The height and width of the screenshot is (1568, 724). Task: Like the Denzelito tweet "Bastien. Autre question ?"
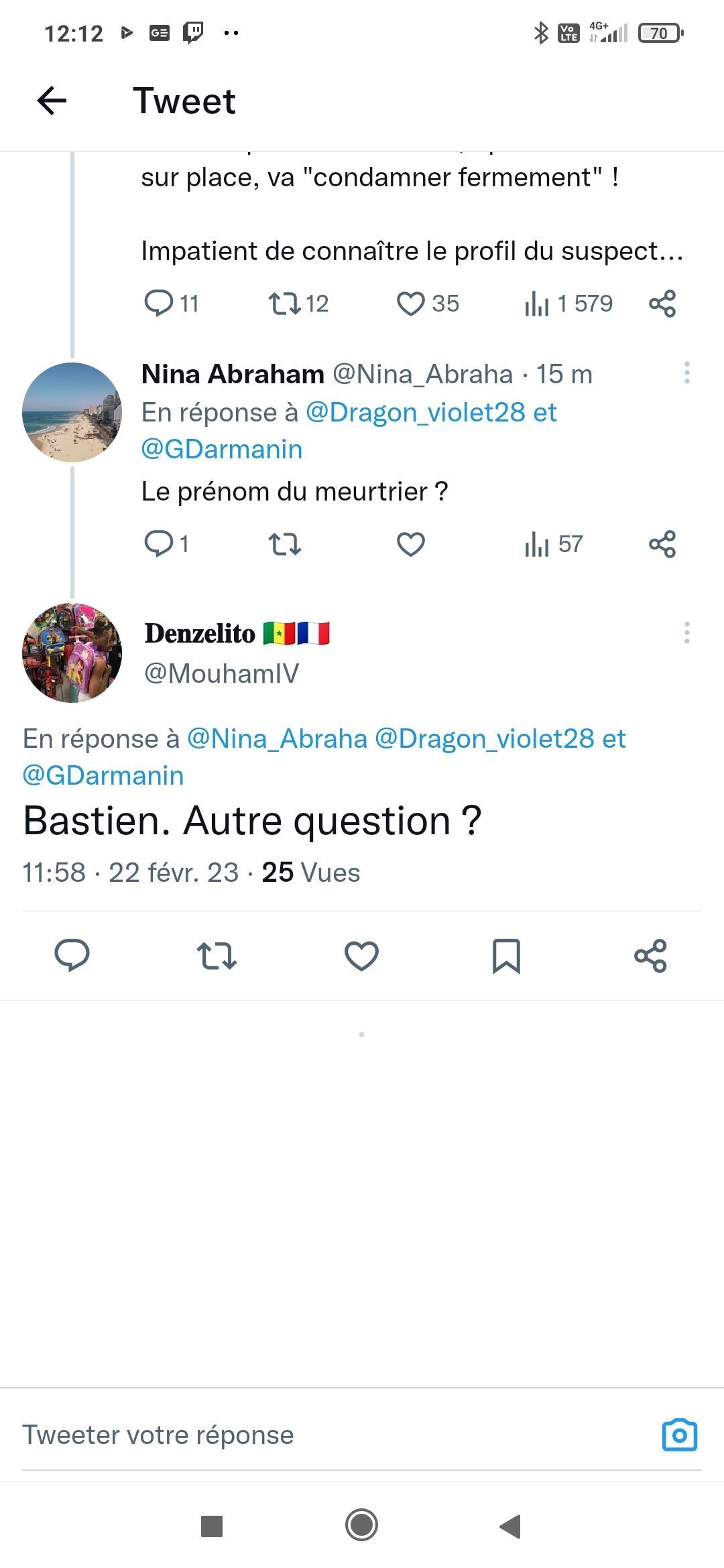pyautogui.click(x=361, y=956)
